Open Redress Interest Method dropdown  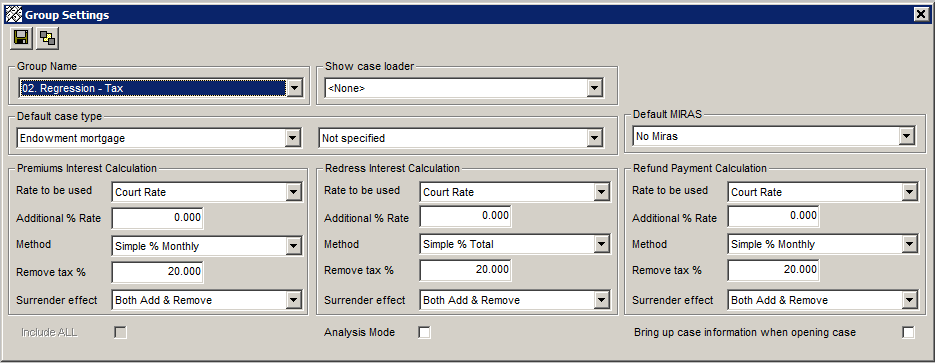coord(602,244)
